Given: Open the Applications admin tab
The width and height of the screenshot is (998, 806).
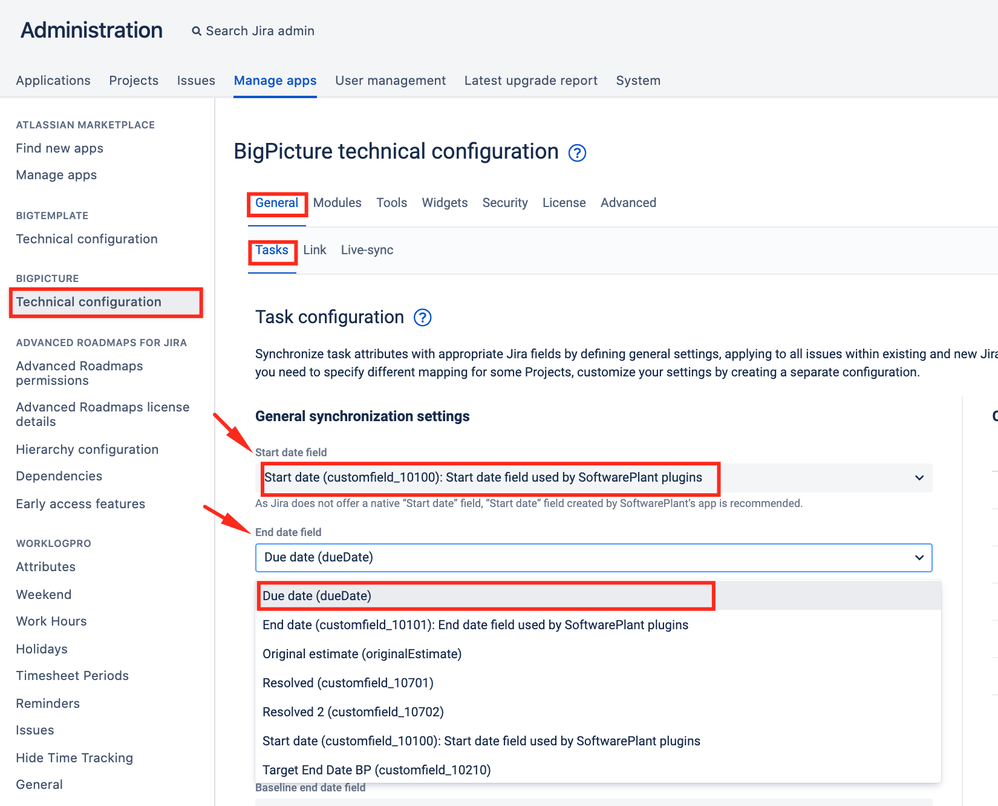Looking at the screenshot, I should [53, 80].
